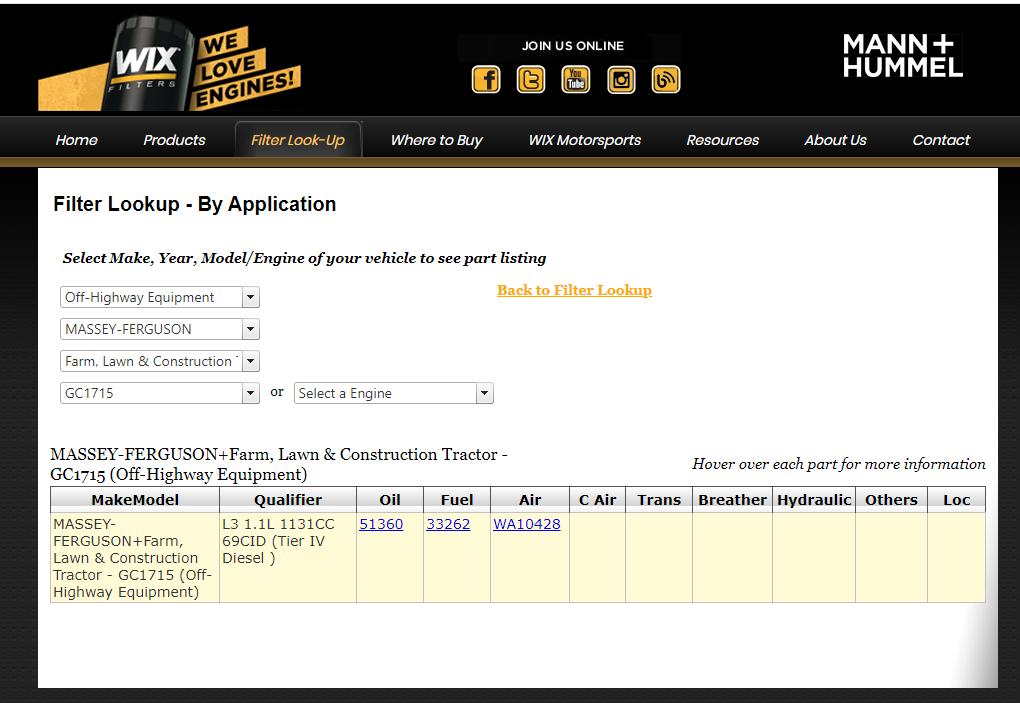This screenshot has height=703, width=1020.
Task: Expand the Farm, Lawn & Construction dropdown
Action: click(x=160, y=361)
